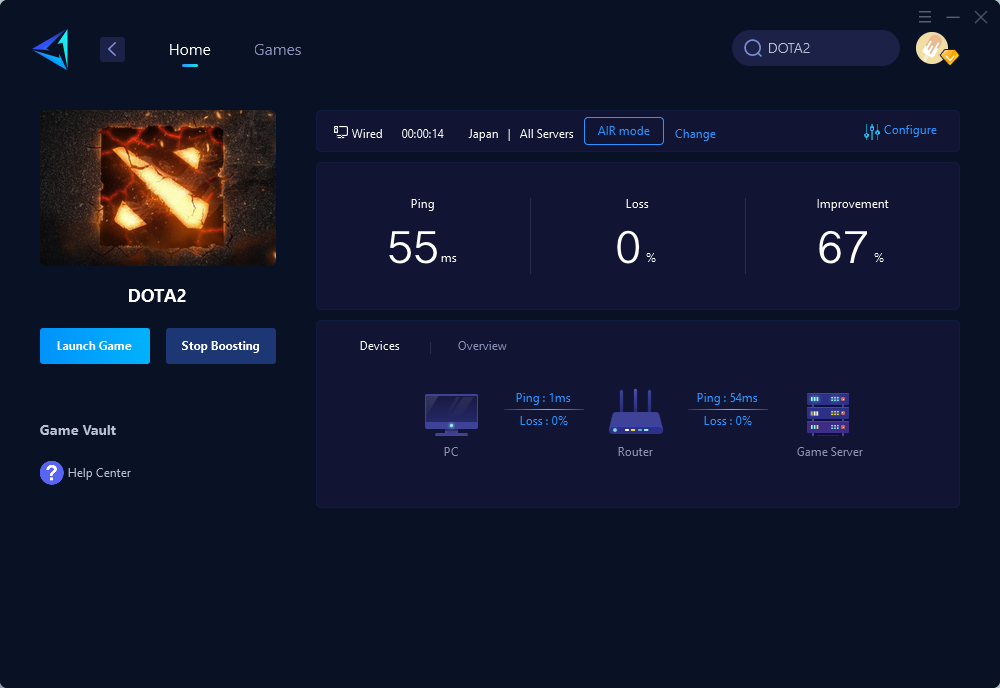Click Stop Boosting

pyautogui.click(x=221, y=346)
